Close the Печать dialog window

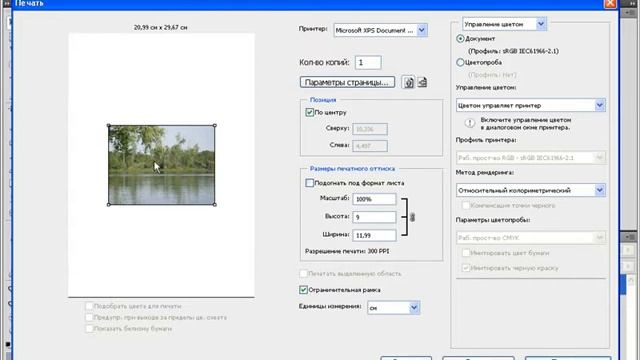(610, 3)
